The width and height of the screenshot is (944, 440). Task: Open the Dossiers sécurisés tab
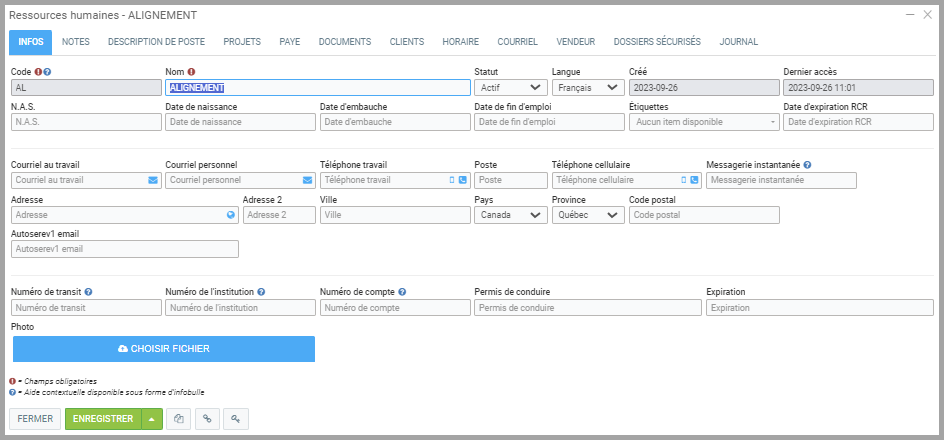coord(656,42)
